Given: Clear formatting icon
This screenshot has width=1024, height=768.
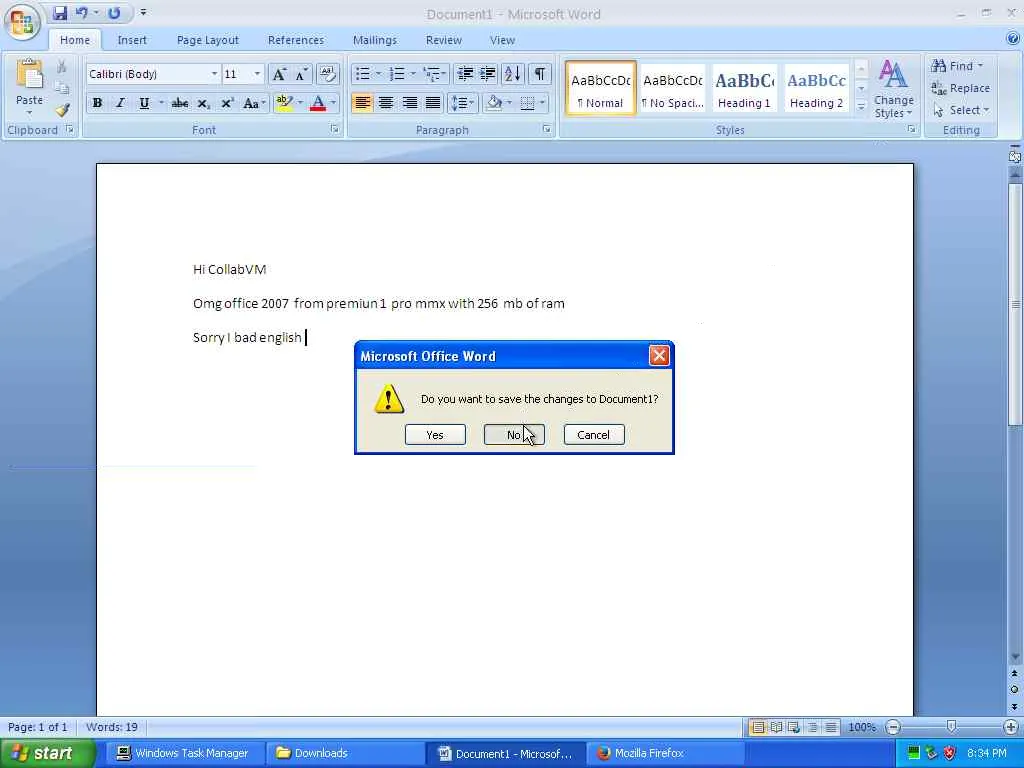Looking at the screenshot, I should click(327, 74).
